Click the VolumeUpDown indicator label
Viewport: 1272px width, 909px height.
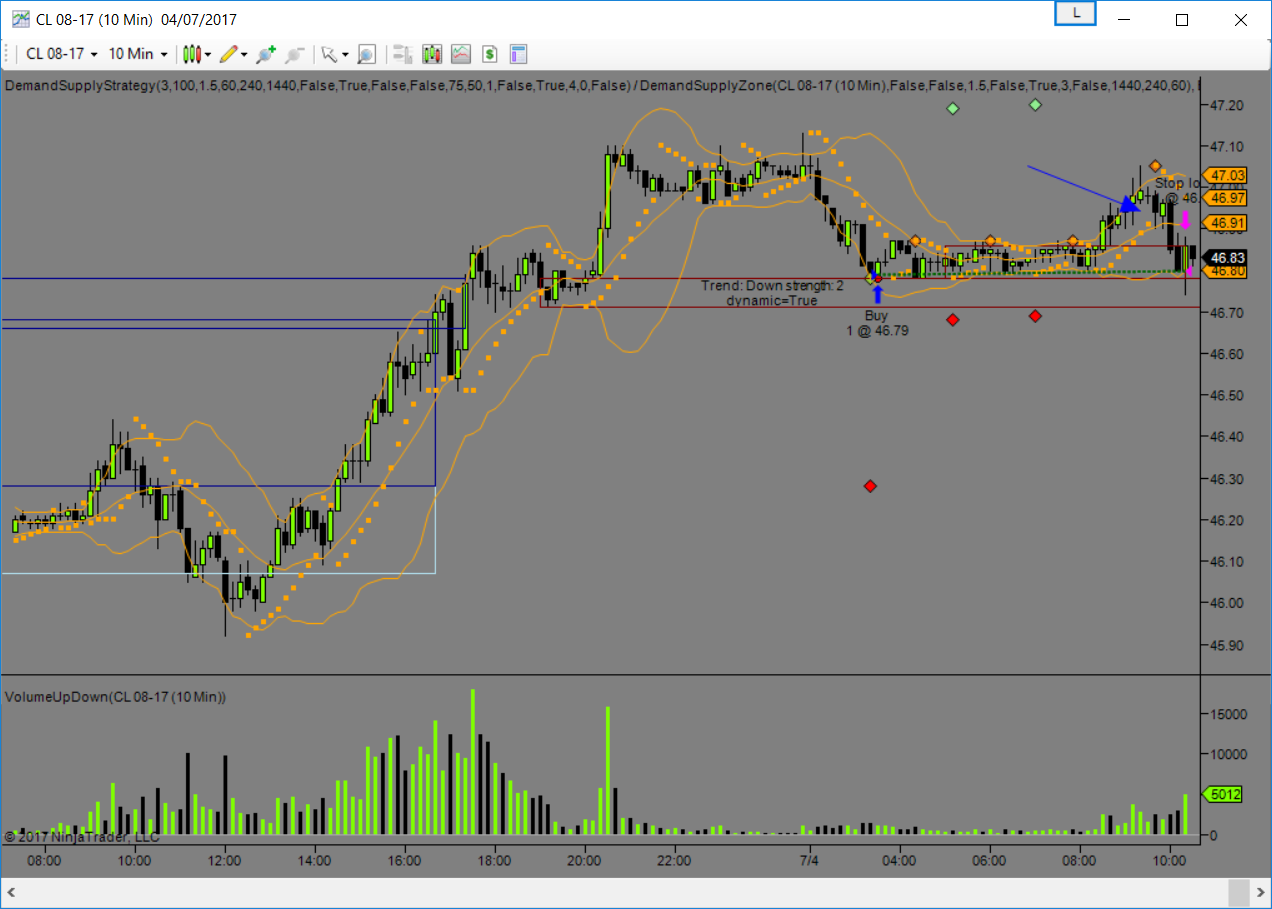[115, 696]
